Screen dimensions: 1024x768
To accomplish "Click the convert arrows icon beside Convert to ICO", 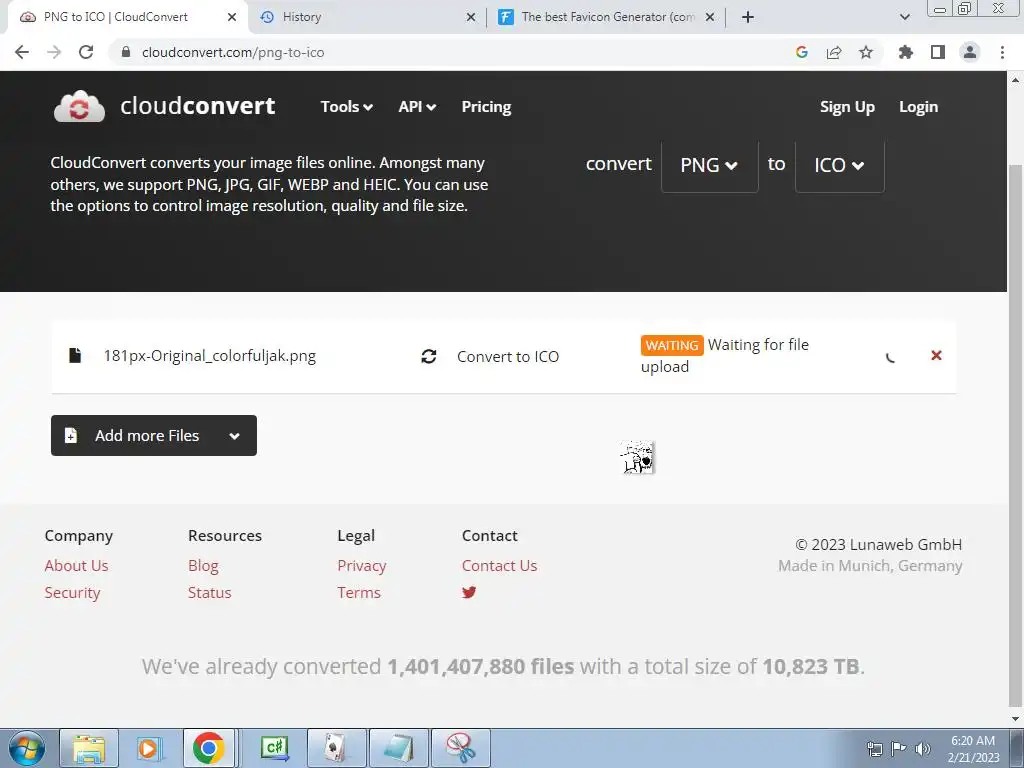I will point(428,356).
